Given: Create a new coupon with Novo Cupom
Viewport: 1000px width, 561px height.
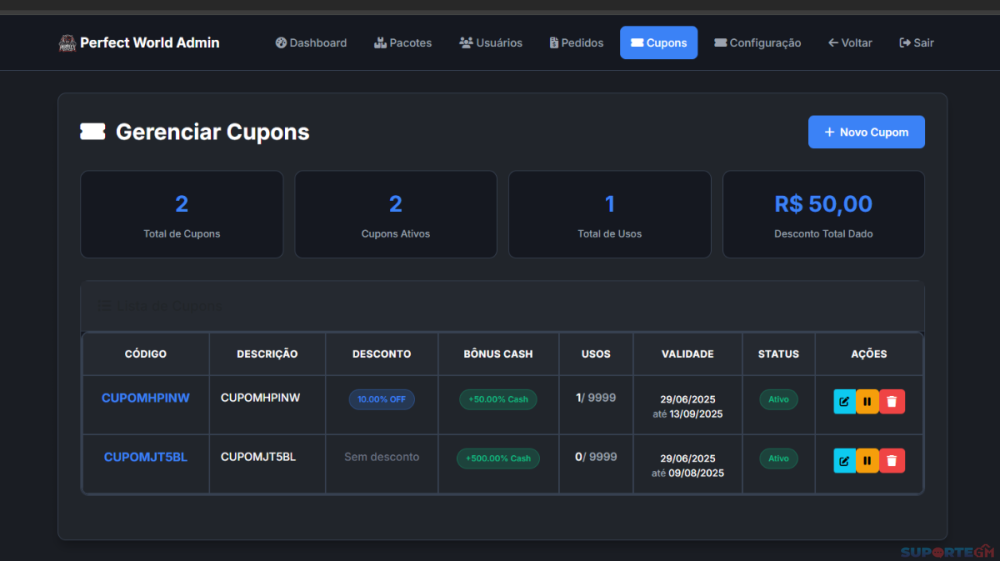Looking at the screenshot, I should (x=866, y=132).
